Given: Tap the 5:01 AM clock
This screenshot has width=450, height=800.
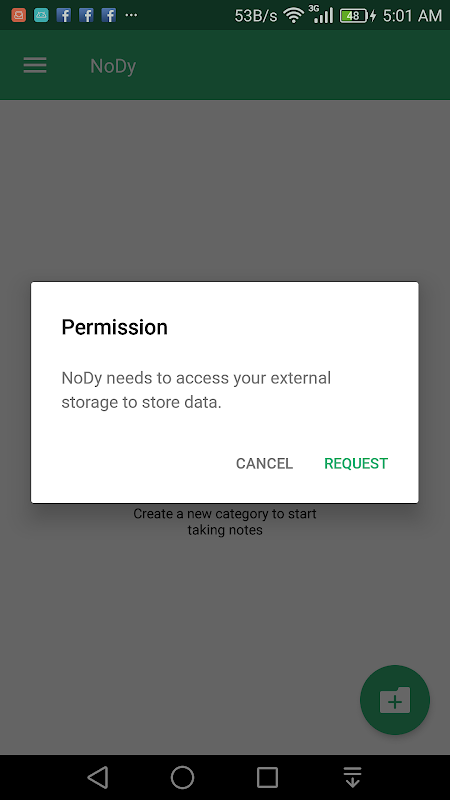Looking at the screenshot, I should [x=412, y=16].
